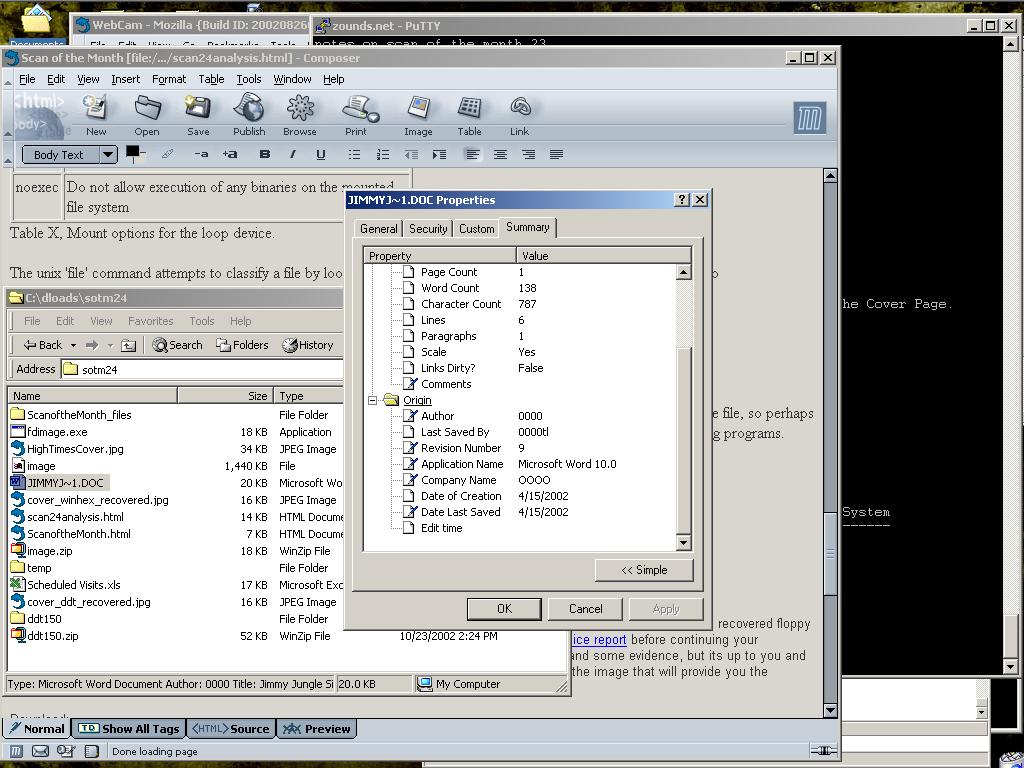Click the << Simple button

point(644,570)
